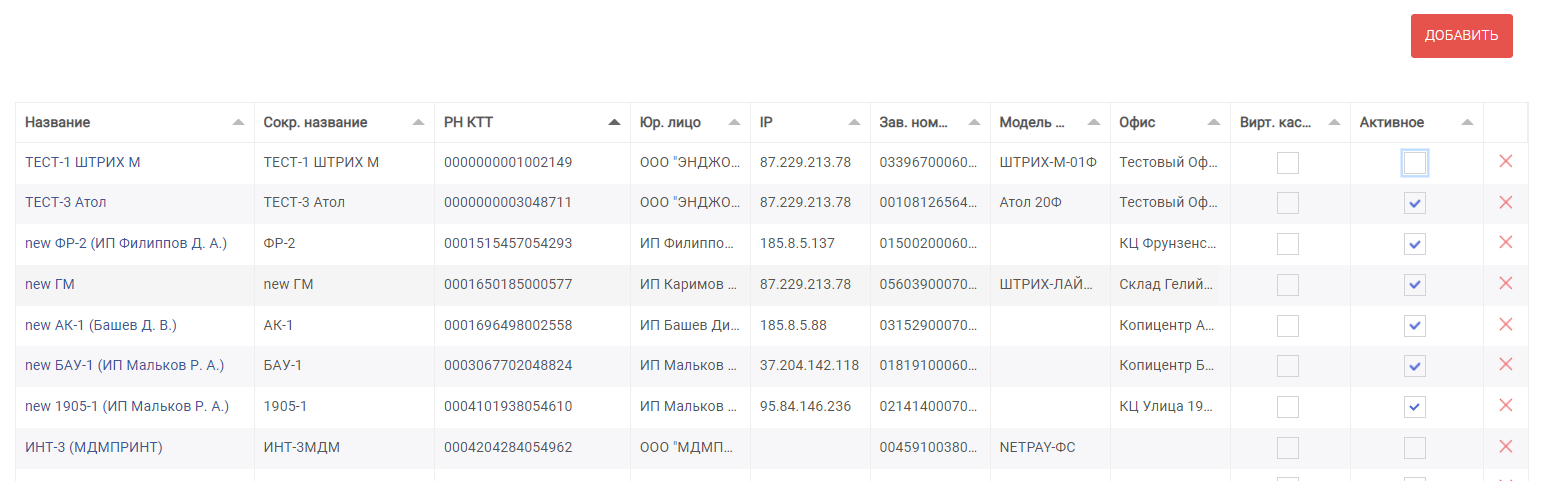Delete the new ГМ row

click(x=1505, y=284)
